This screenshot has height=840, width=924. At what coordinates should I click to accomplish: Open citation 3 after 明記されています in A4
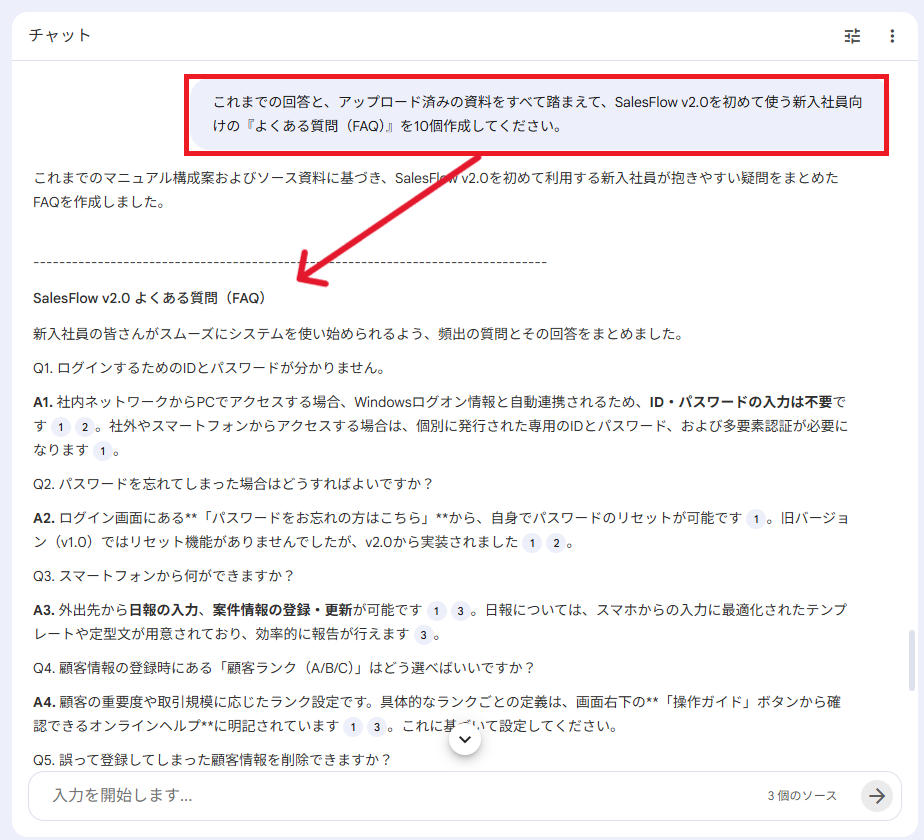click(x=377, y=727)
